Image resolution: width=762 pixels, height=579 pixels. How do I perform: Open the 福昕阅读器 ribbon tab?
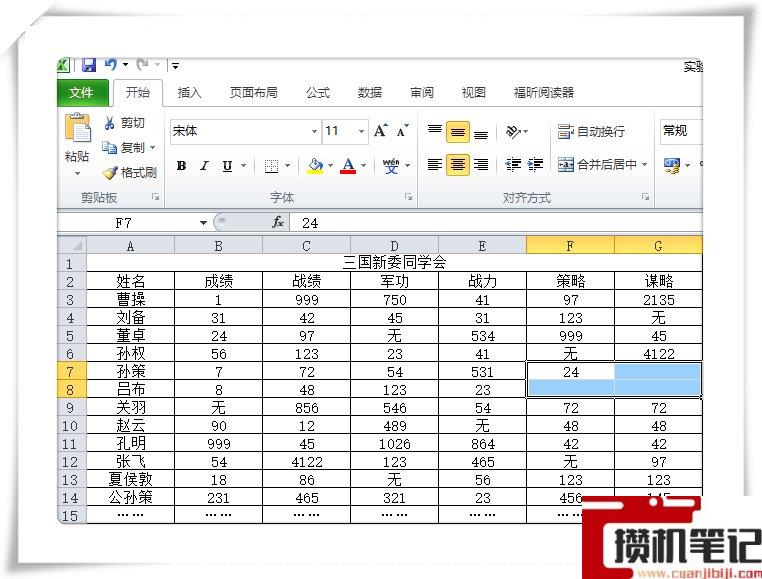tap(544, 92)
